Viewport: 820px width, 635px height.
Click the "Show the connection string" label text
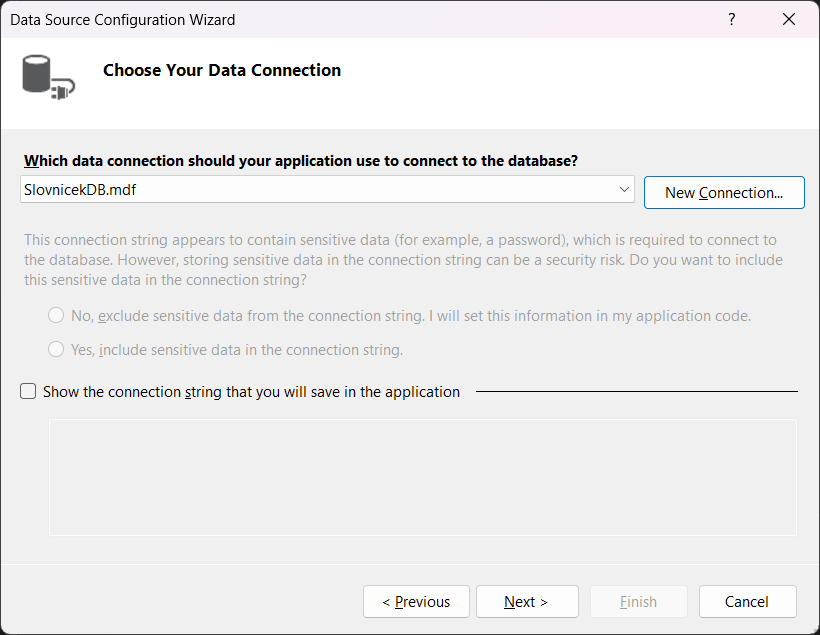[251, 392]
